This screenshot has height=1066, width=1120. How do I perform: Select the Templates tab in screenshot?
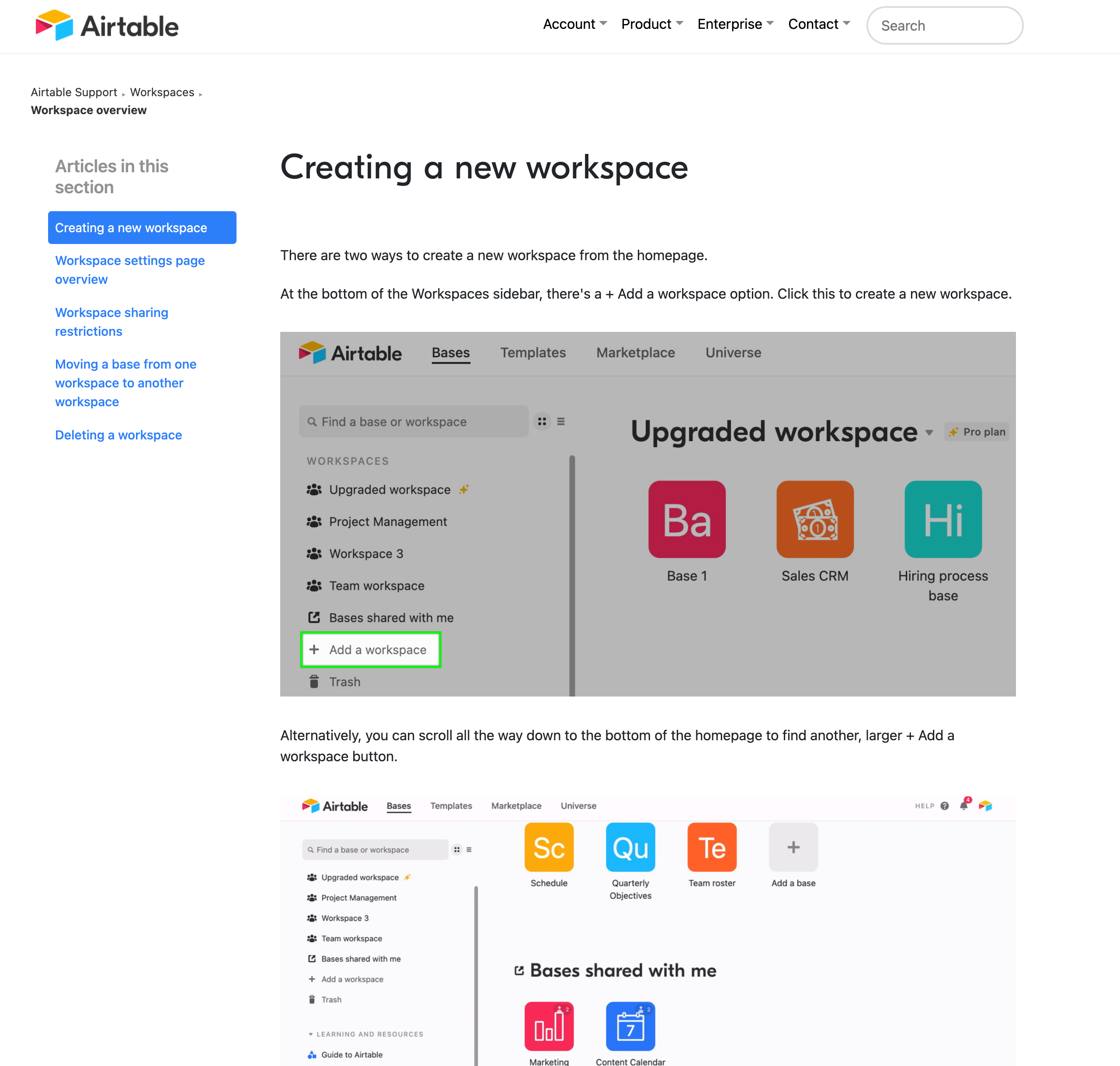click(532, 352)
